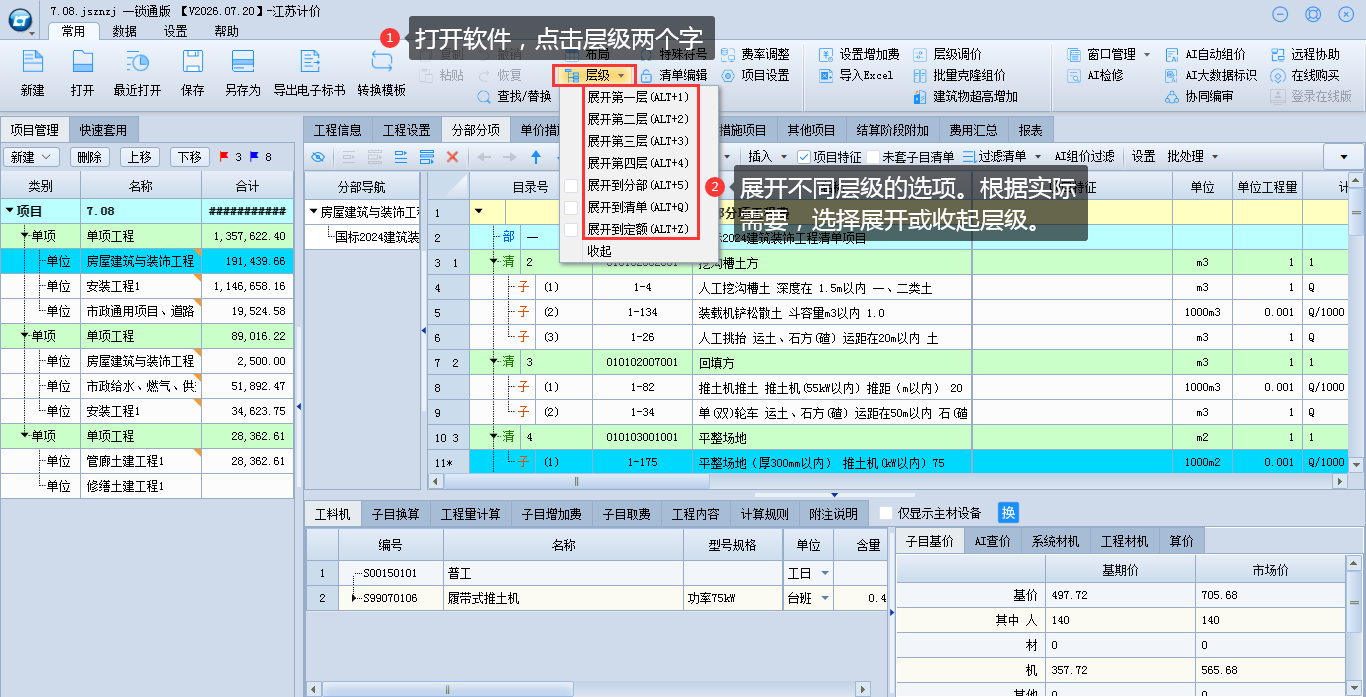Viewport: 1366px width, 697px height.
Task: Check the 未套子目清单 checkbox
Action: tap(873, 157)
